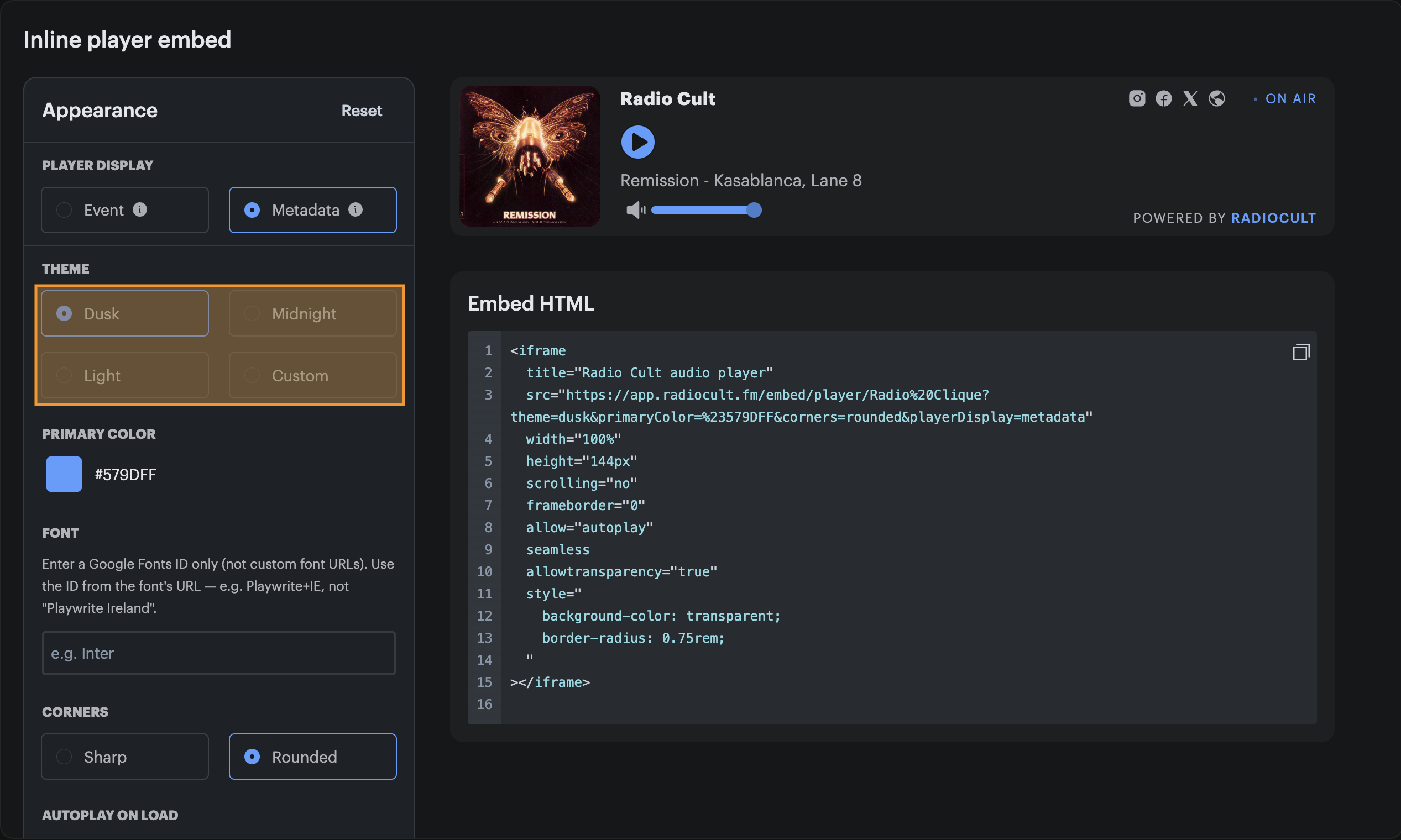
Task: Click the #579DFF hex color value
Action: [126, 474]
